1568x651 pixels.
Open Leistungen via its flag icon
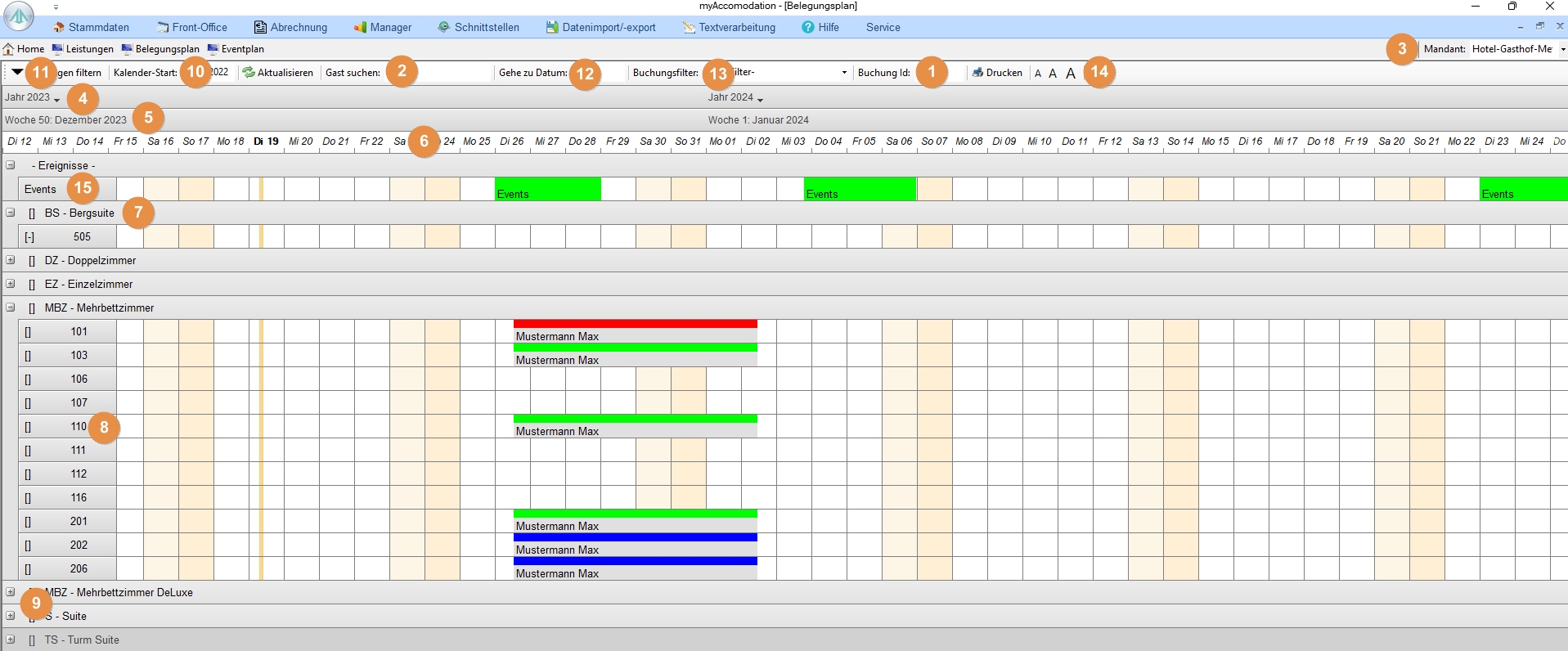tap(57, 49)
